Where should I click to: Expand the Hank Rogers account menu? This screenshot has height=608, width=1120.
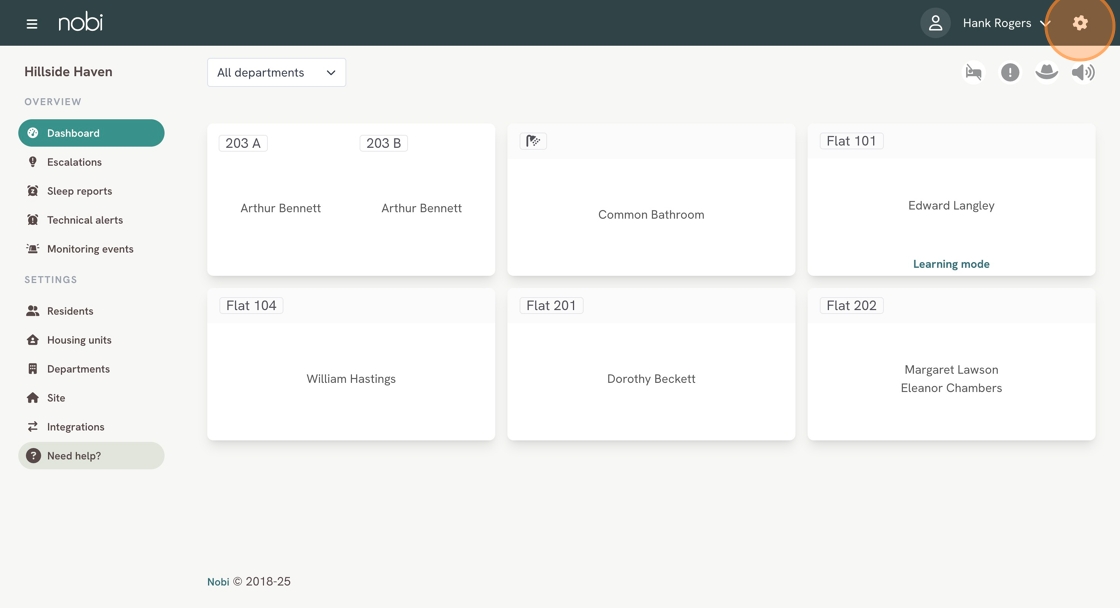click(1005, 22)
